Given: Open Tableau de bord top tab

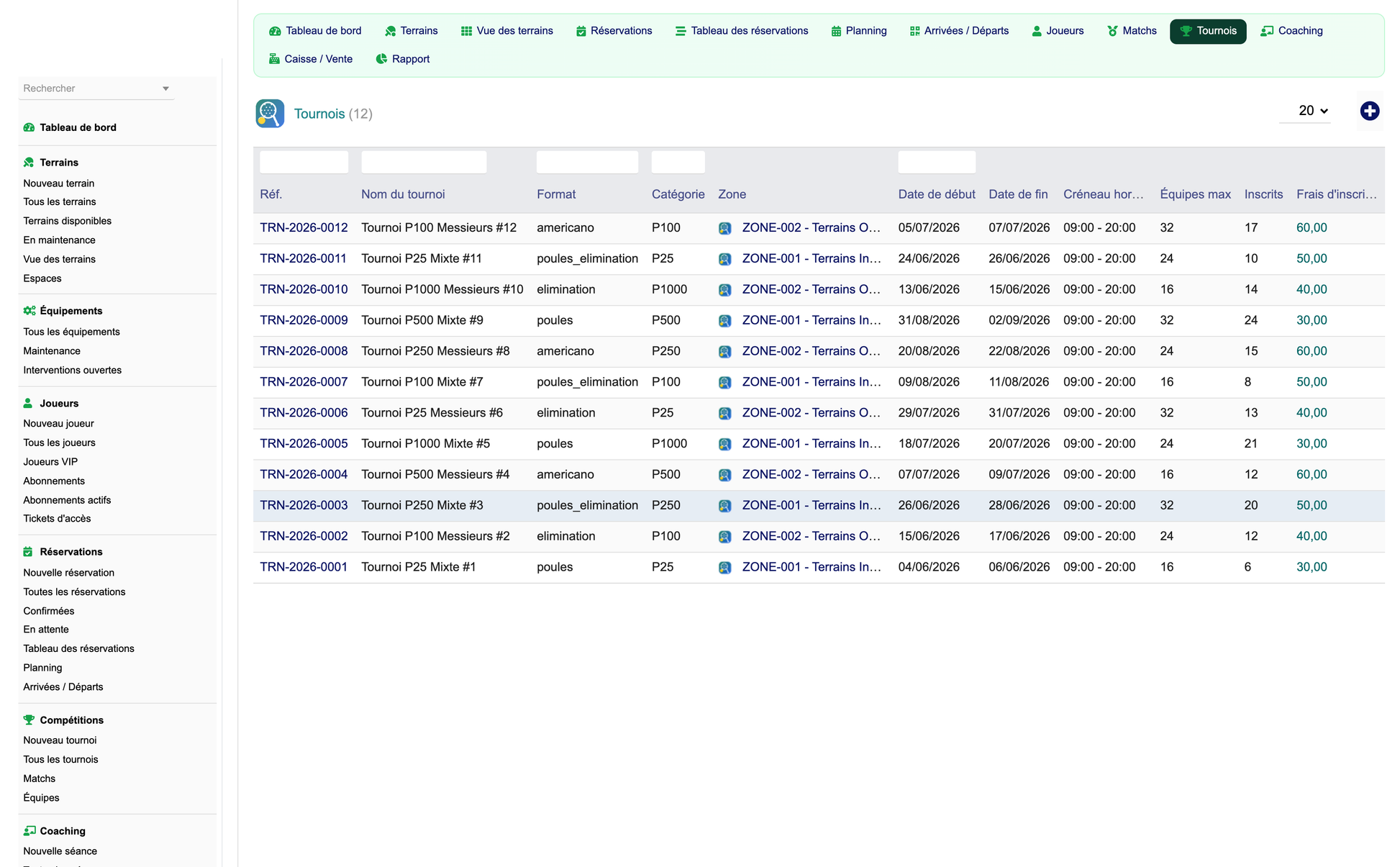Looking at the screenshot, I should [315, 31].
